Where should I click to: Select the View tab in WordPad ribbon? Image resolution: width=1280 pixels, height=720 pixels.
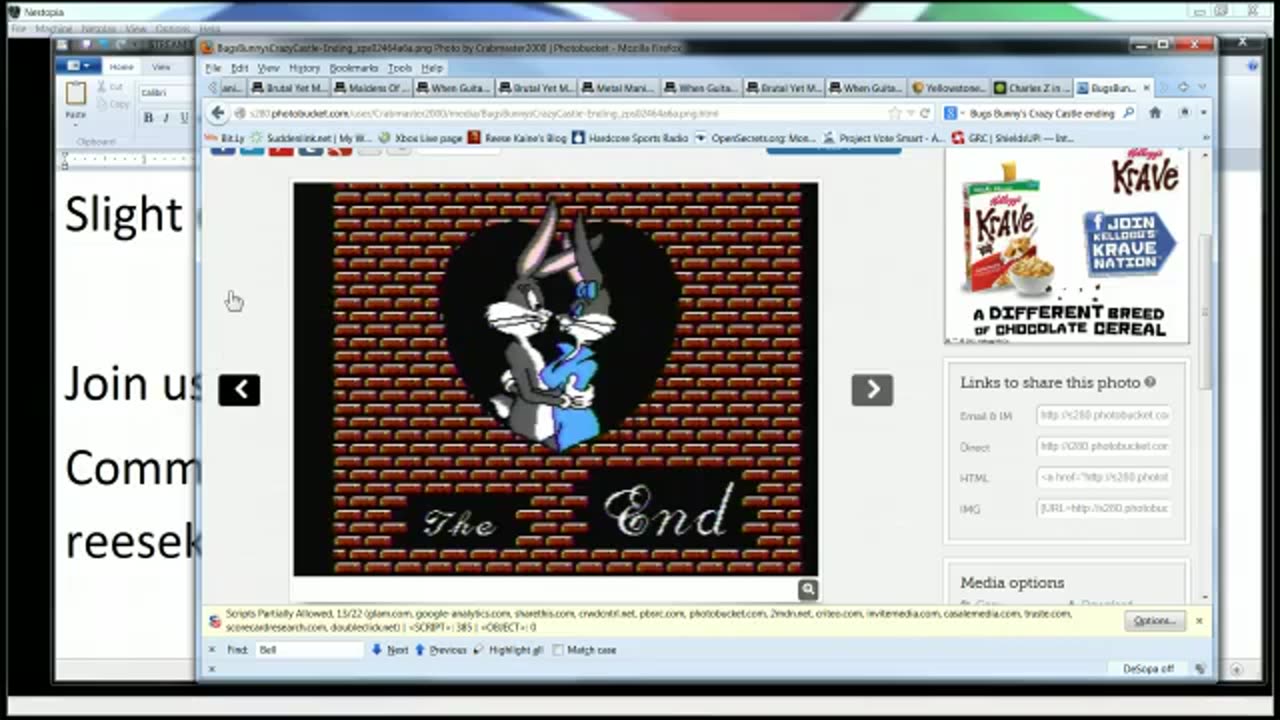coord(161,66)
